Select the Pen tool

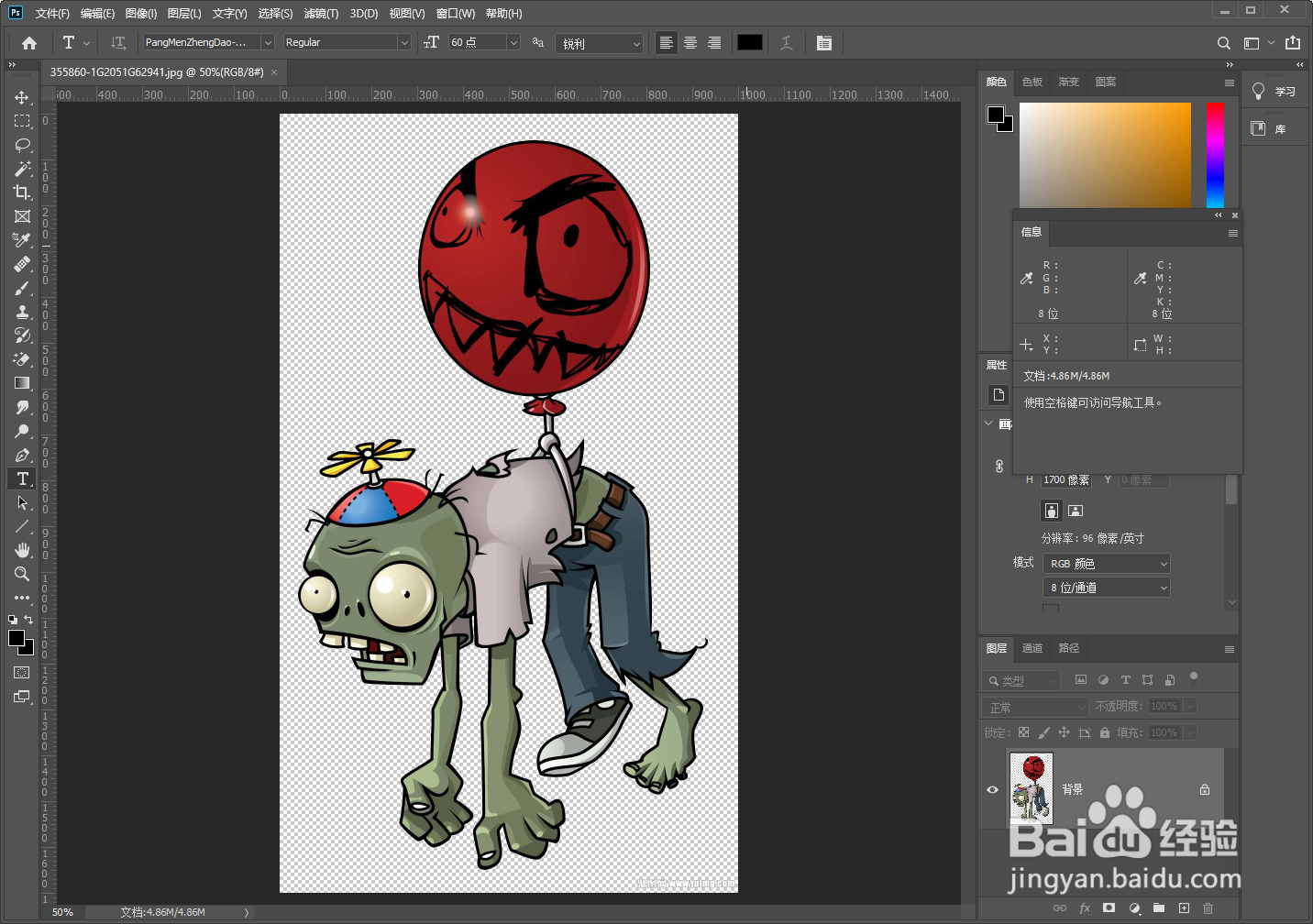click(22, 455)
